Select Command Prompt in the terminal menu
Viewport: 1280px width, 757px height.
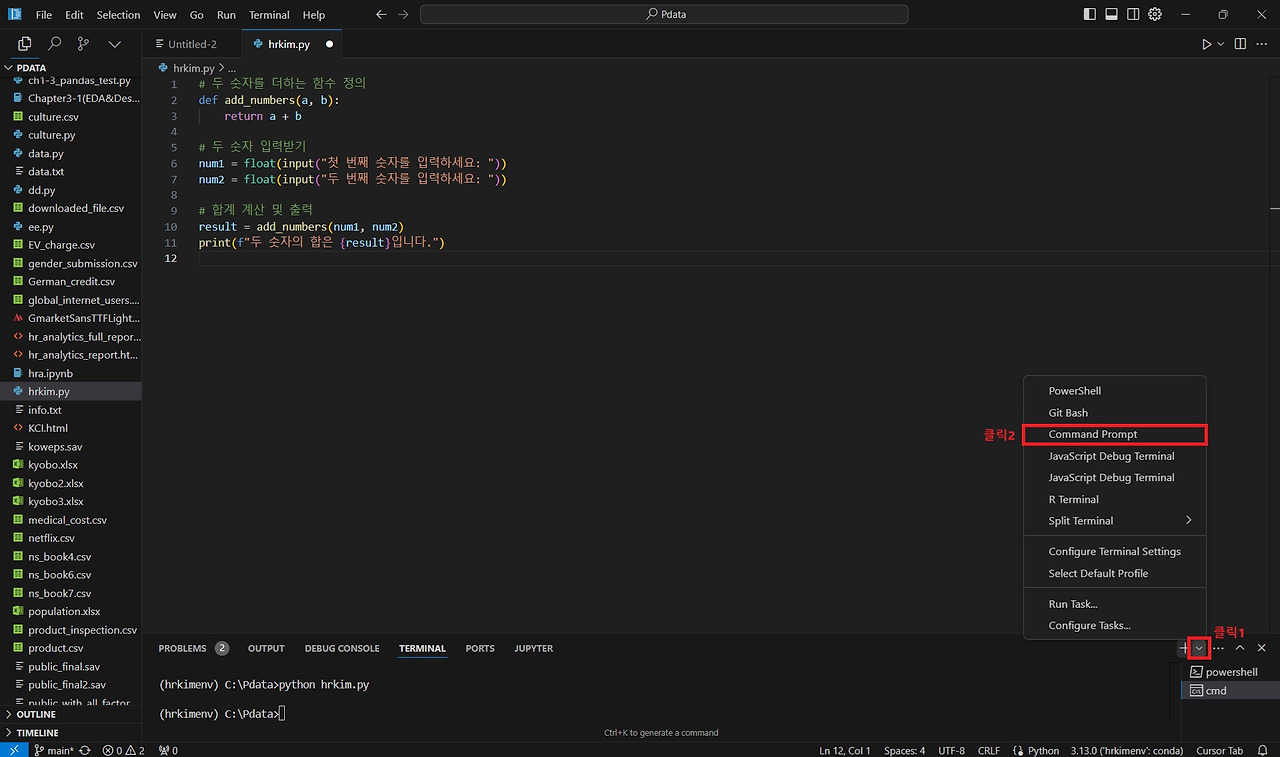coord(1115,435)
